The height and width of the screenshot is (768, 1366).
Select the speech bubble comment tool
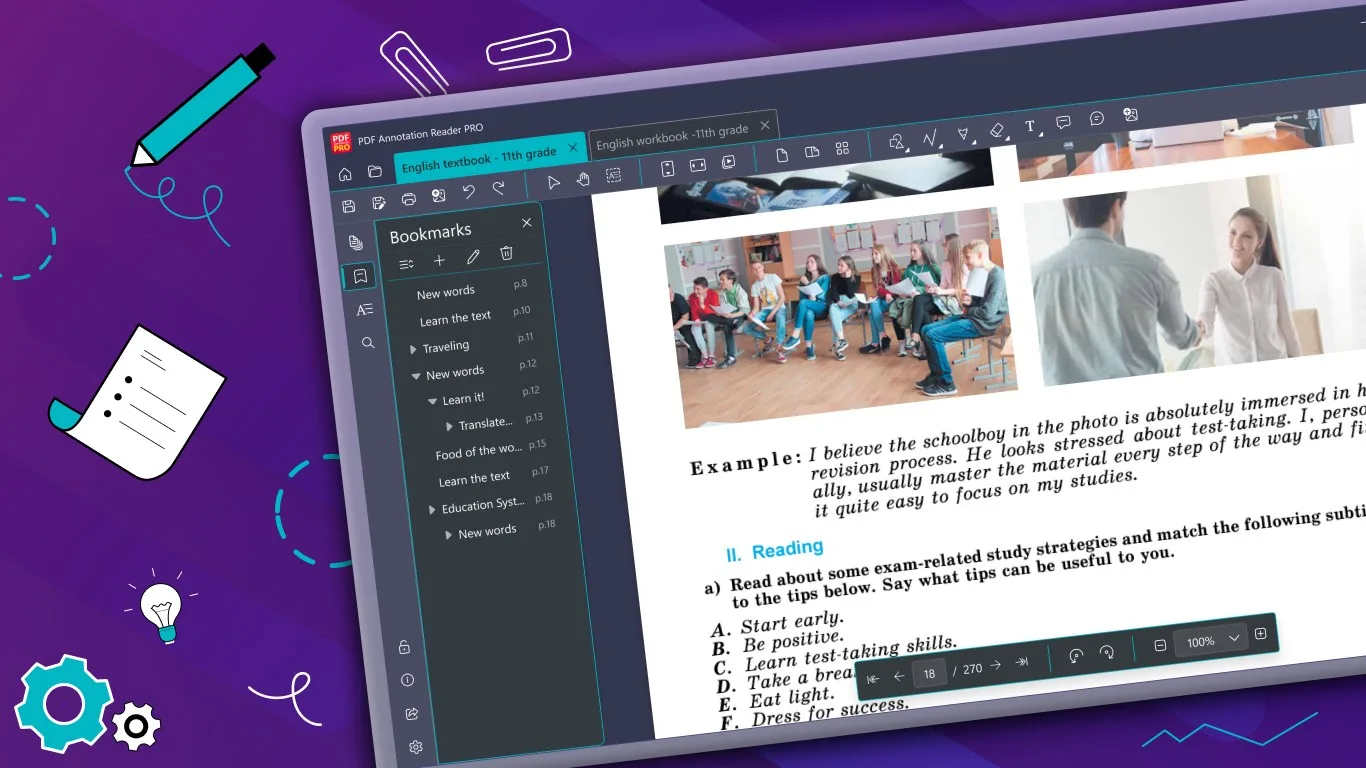(1096, 118)
